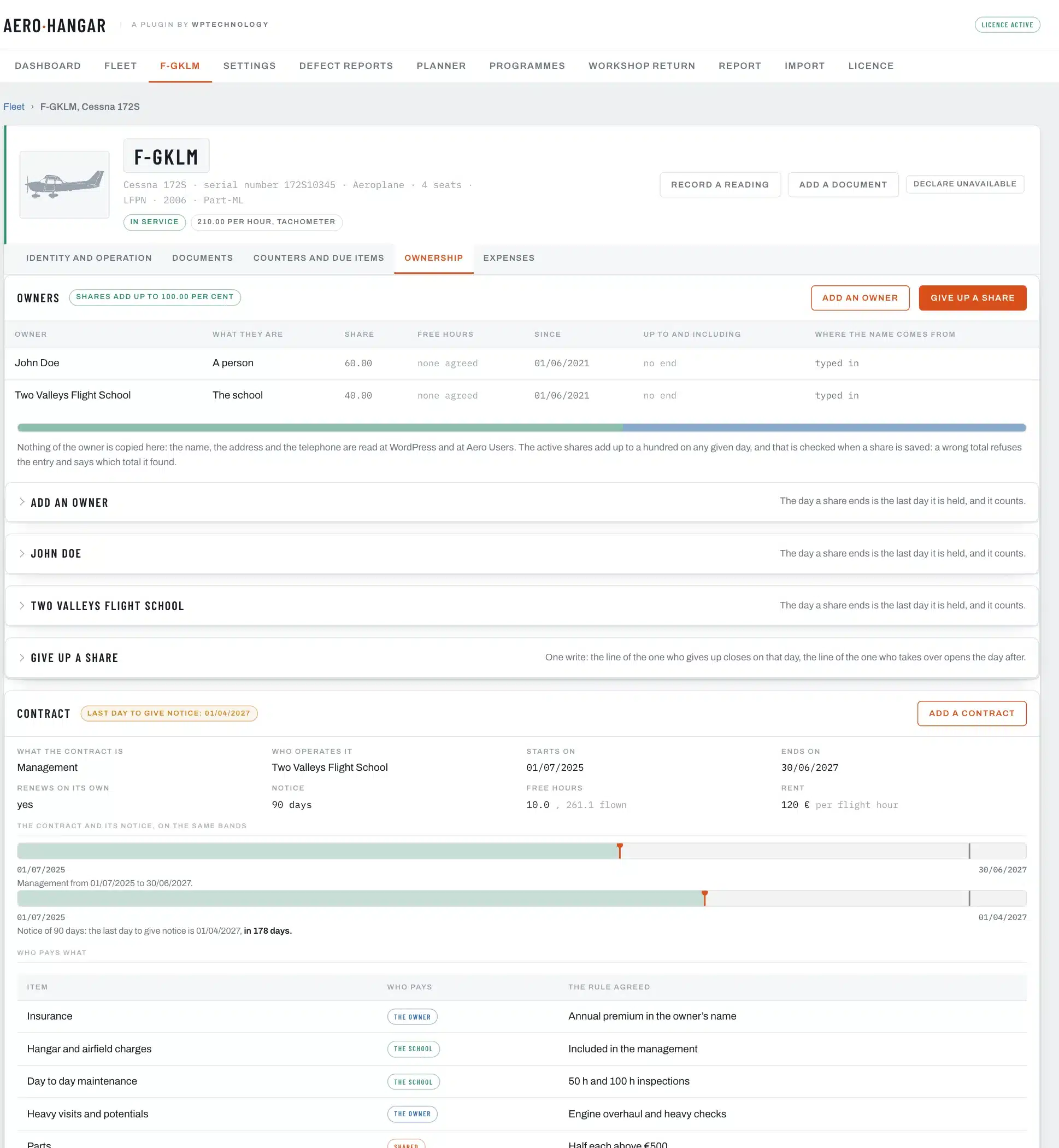Open Defect Reports in the navigation

[346, 66]
